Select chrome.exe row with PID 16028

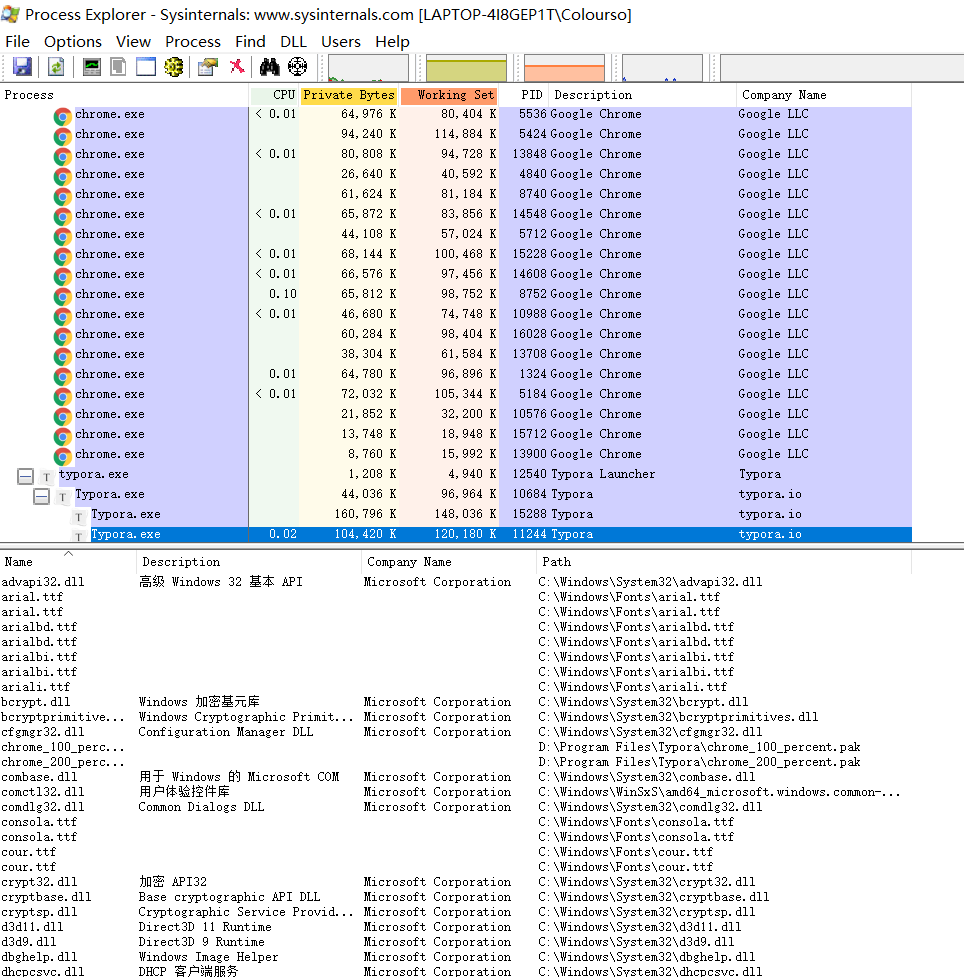click(456, 334)
